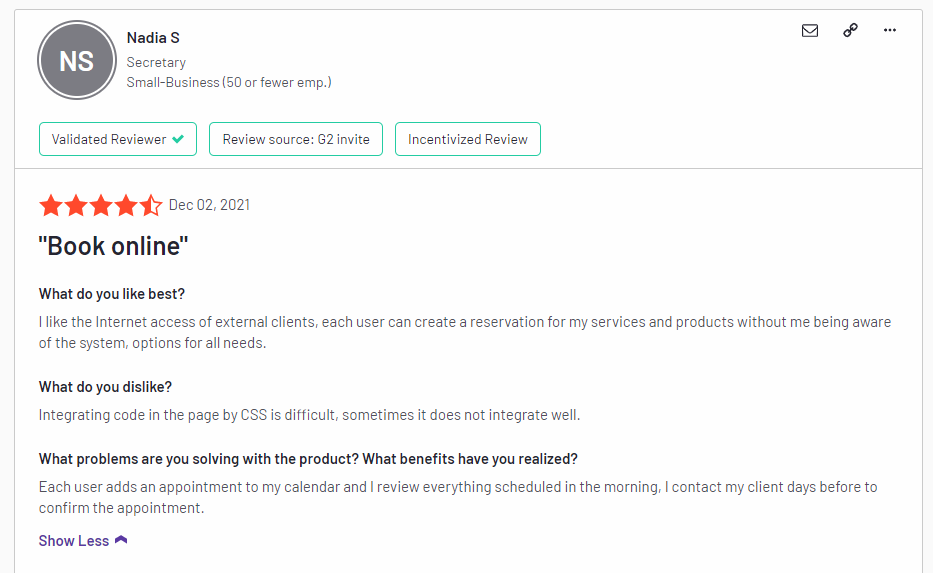
Task: Click the green checkmark in Validated Reviewer
Action: pyautogui.click(x=178, y=139)
